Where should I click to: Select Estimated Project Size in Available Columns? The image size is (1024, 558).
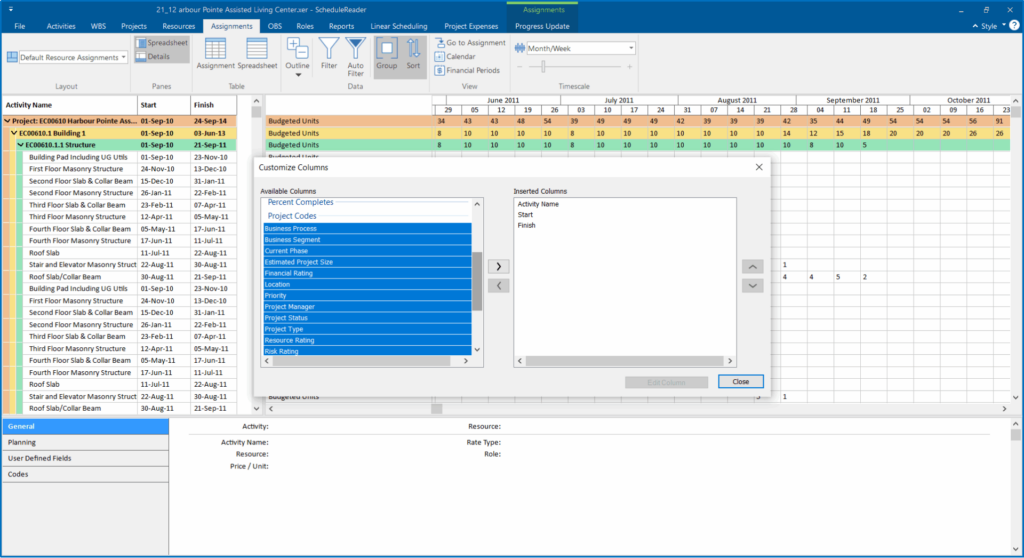tap(367, 262)
